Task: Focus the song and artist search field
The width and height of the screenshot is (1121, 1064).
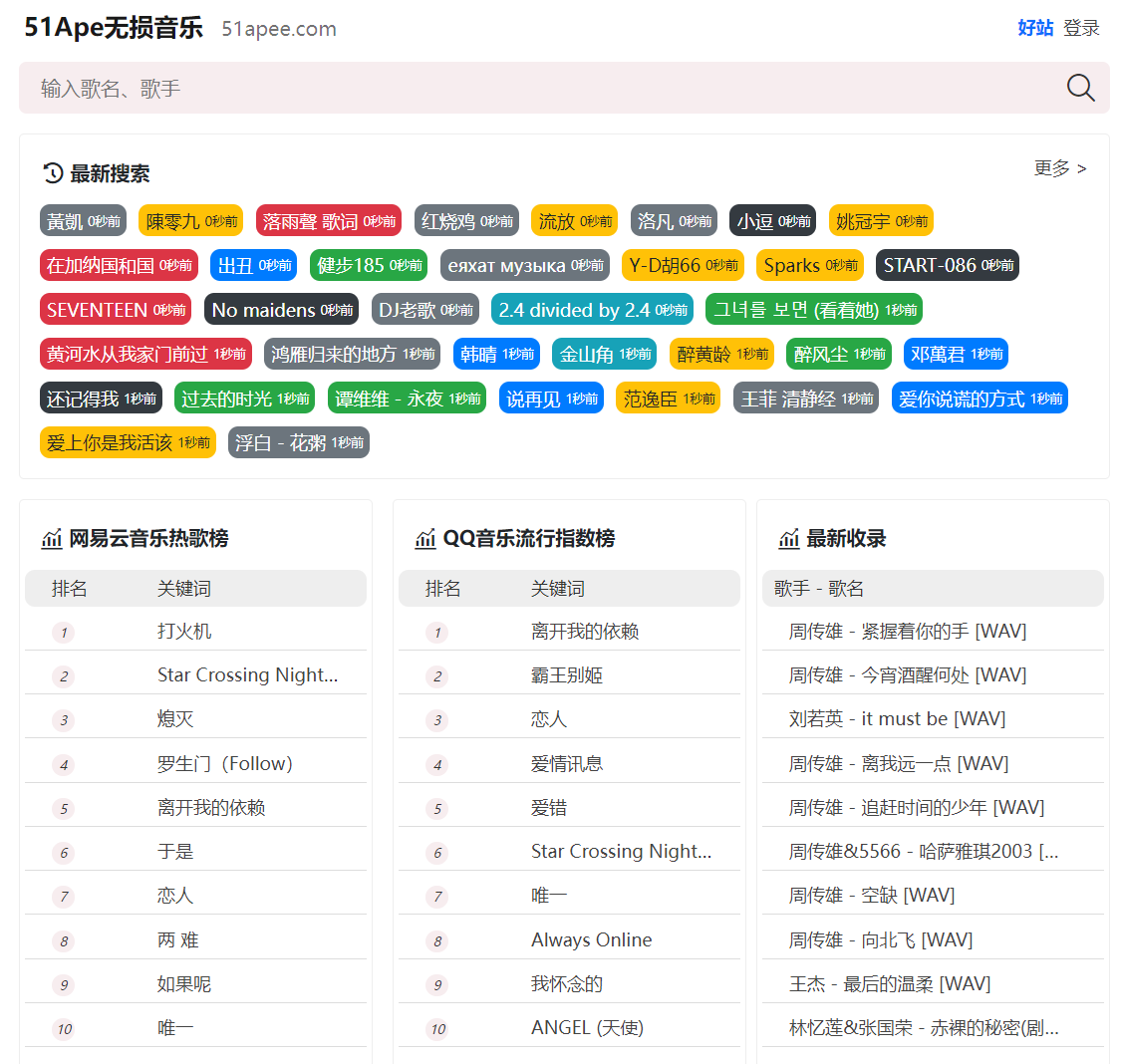Action: click(538, 89)
